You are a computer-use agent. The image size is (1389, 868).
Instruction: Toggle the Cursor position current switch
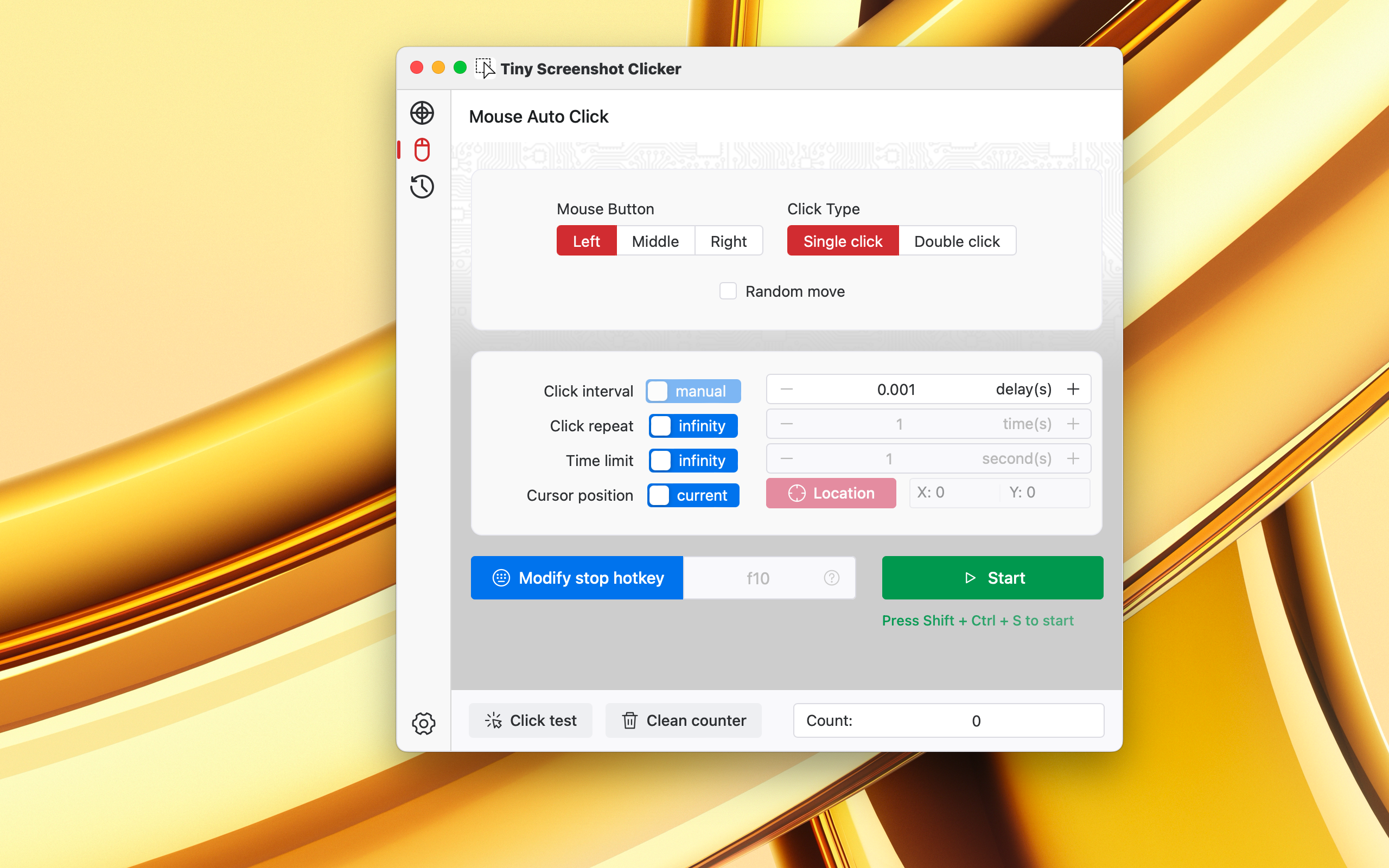click(693, 495)
